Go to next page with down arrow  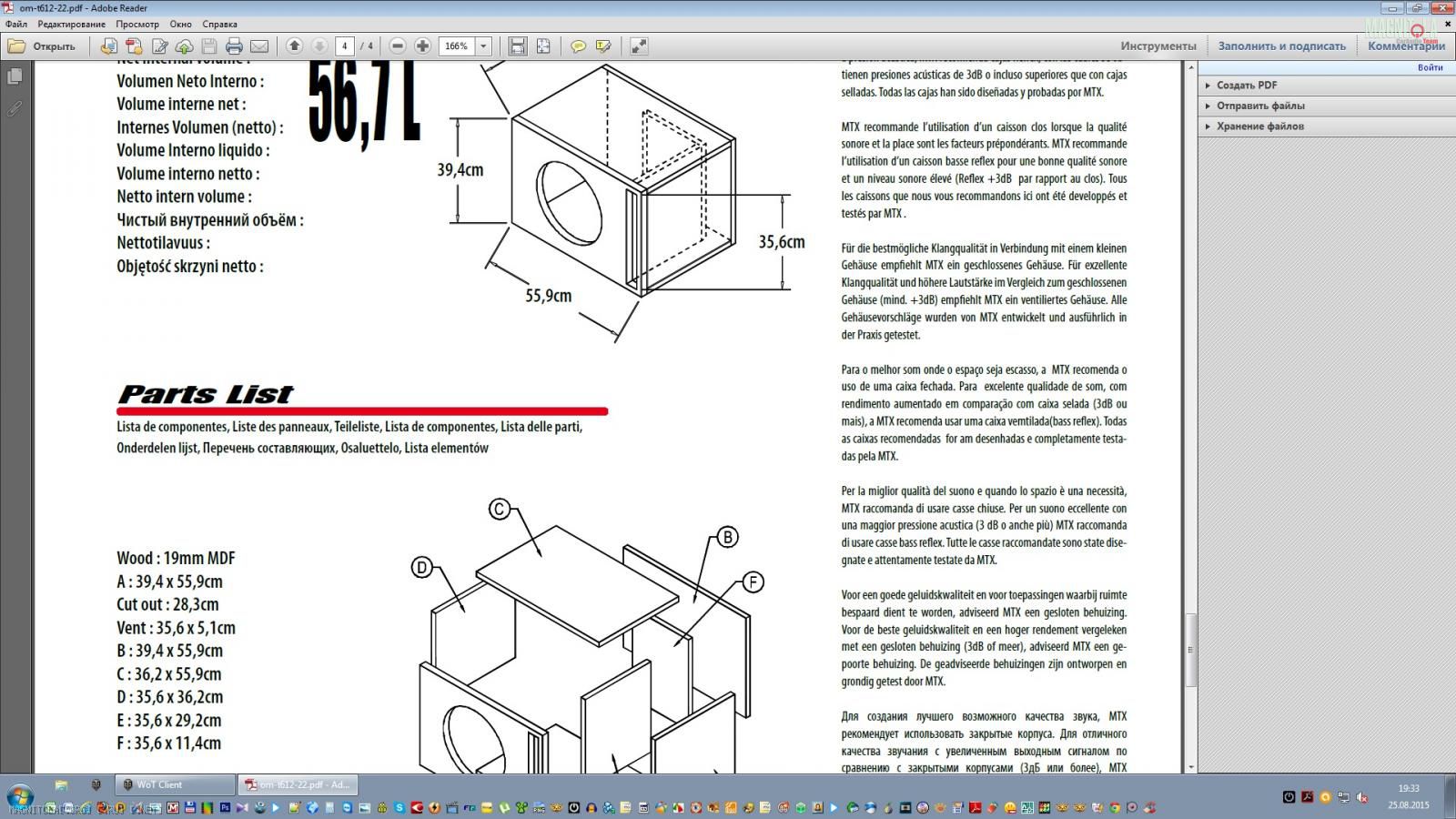(x=319, y=45)
